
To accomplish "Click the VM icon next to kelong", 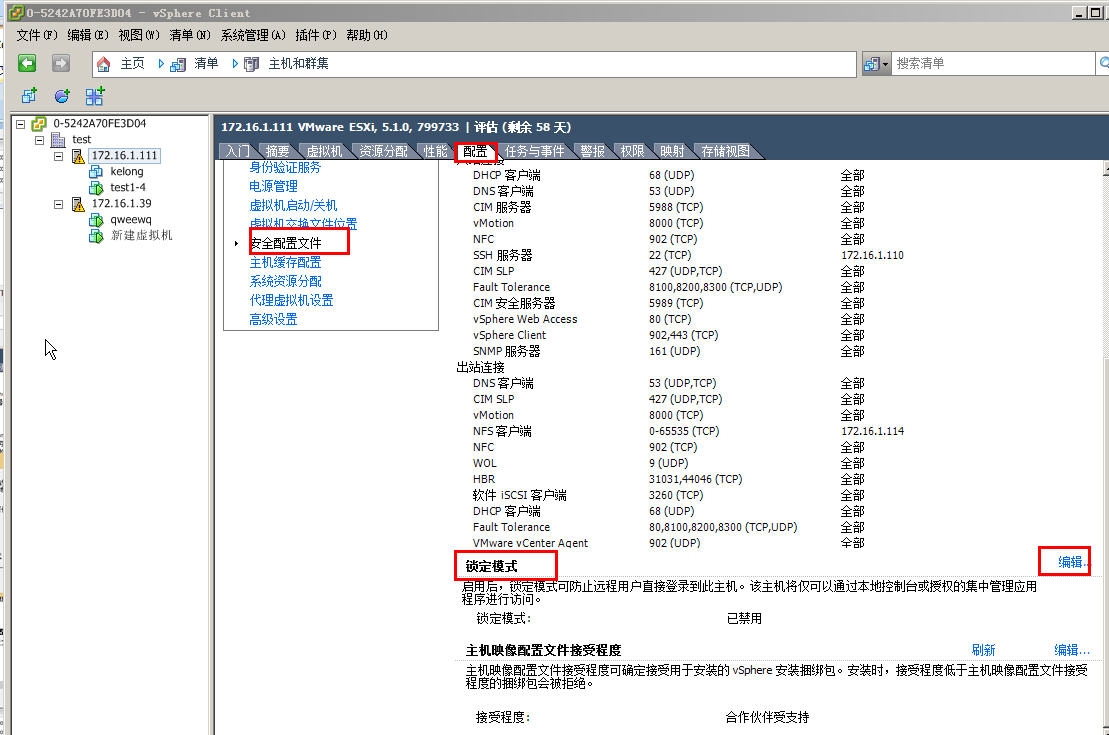I will pos(96,172).
